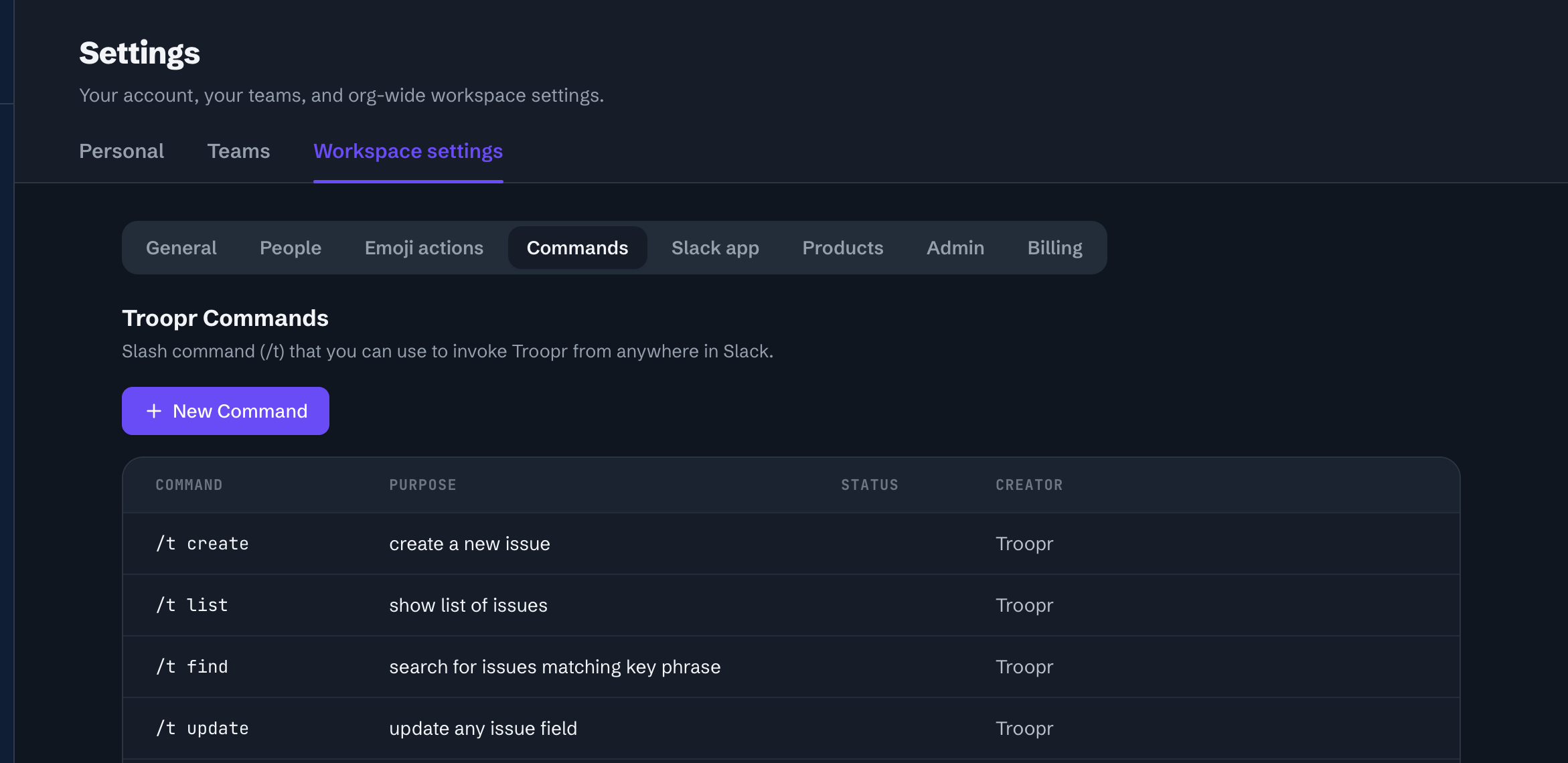Click the plus icon in New Command button
1568x763 pixels.
pos(154,411)
